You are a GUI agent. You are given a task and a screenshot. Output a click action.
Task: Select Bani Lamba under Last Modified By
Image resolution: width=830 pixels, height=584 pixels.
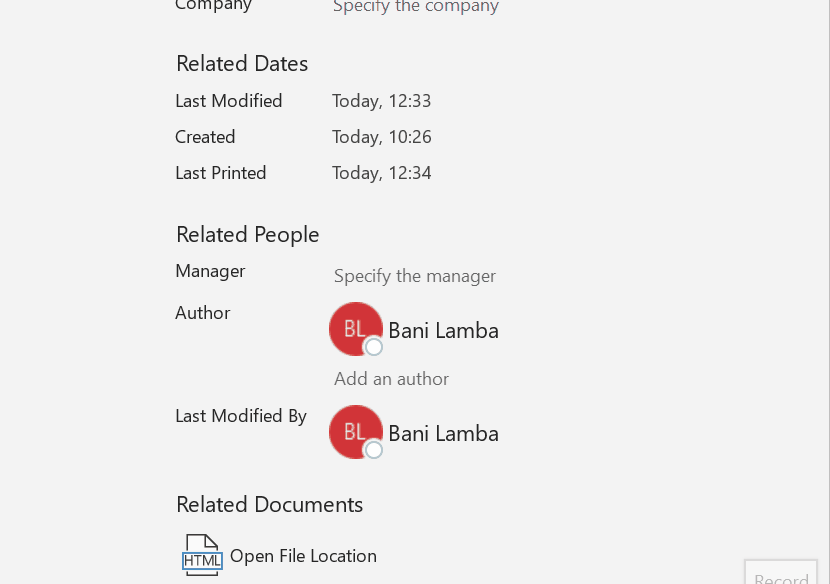click(x=443, y=434)
